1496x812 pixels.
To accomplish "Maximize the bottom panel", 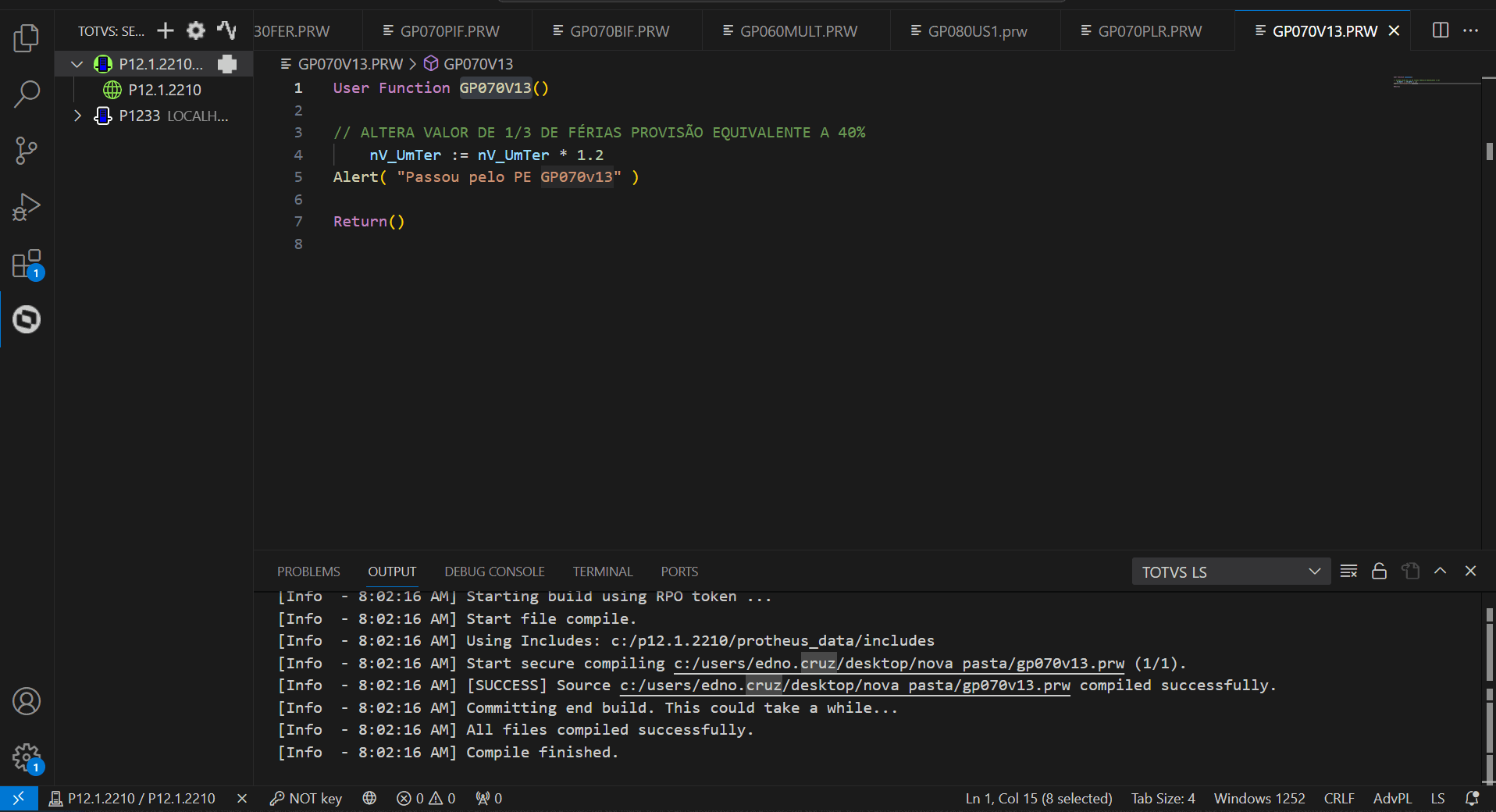I will click(1441, 571).
